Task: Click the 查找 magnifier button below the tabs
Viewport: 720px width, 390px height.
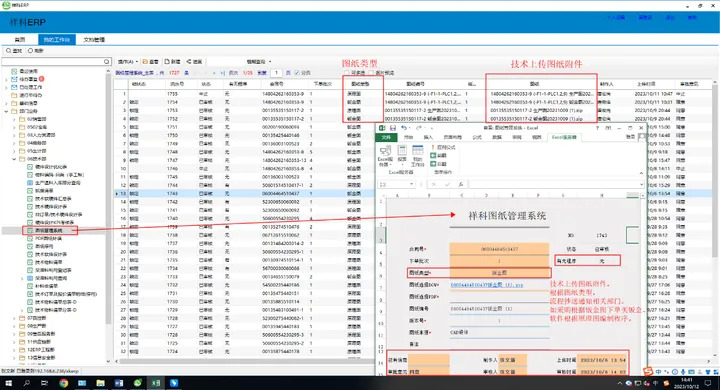Action: (14, 51)
